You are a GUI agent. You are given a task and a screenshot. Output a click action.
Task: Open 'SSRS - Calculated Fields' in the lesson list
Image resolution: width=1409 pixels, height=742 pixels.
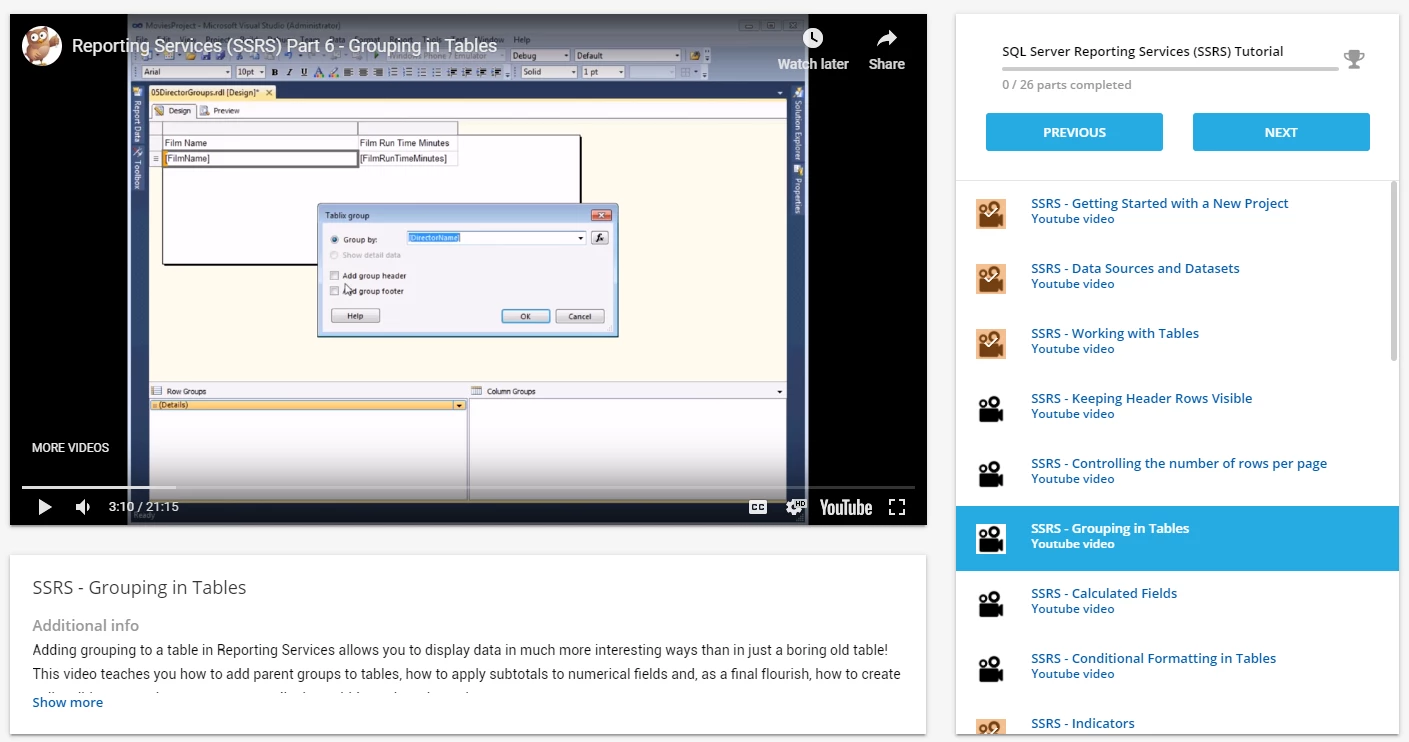(x=1104, y=593)
